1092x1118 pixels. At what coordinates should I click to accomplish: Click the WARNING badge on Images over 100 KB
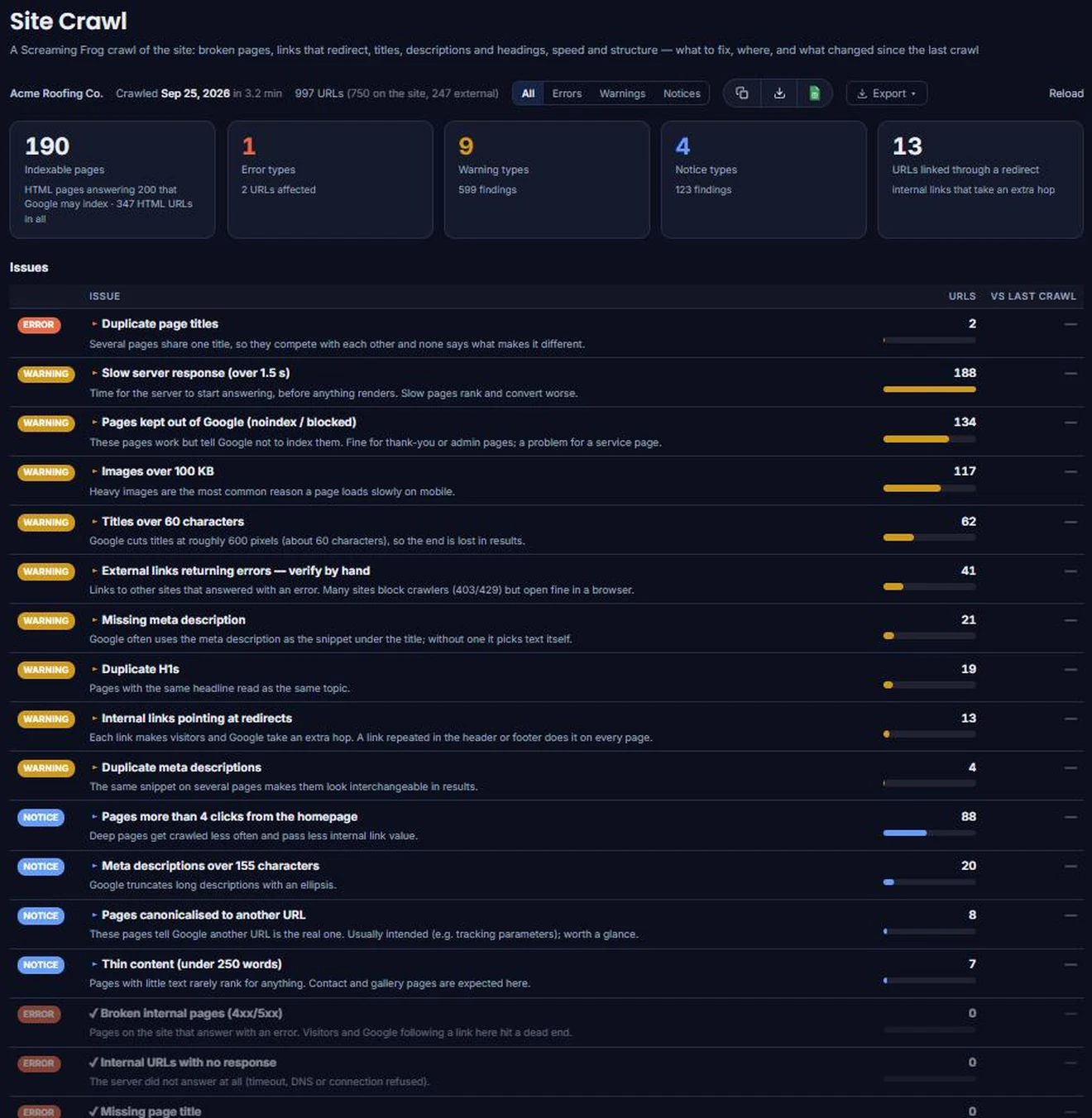point(45,472)
